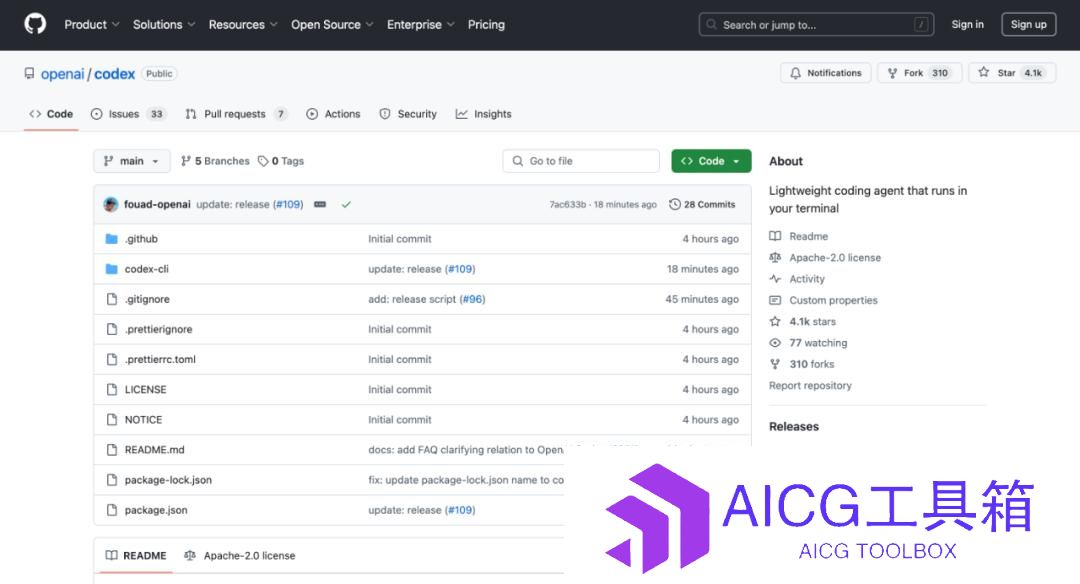View the 77 watching link
This screenshot has width=1080, height=584.
coord(809,343)
